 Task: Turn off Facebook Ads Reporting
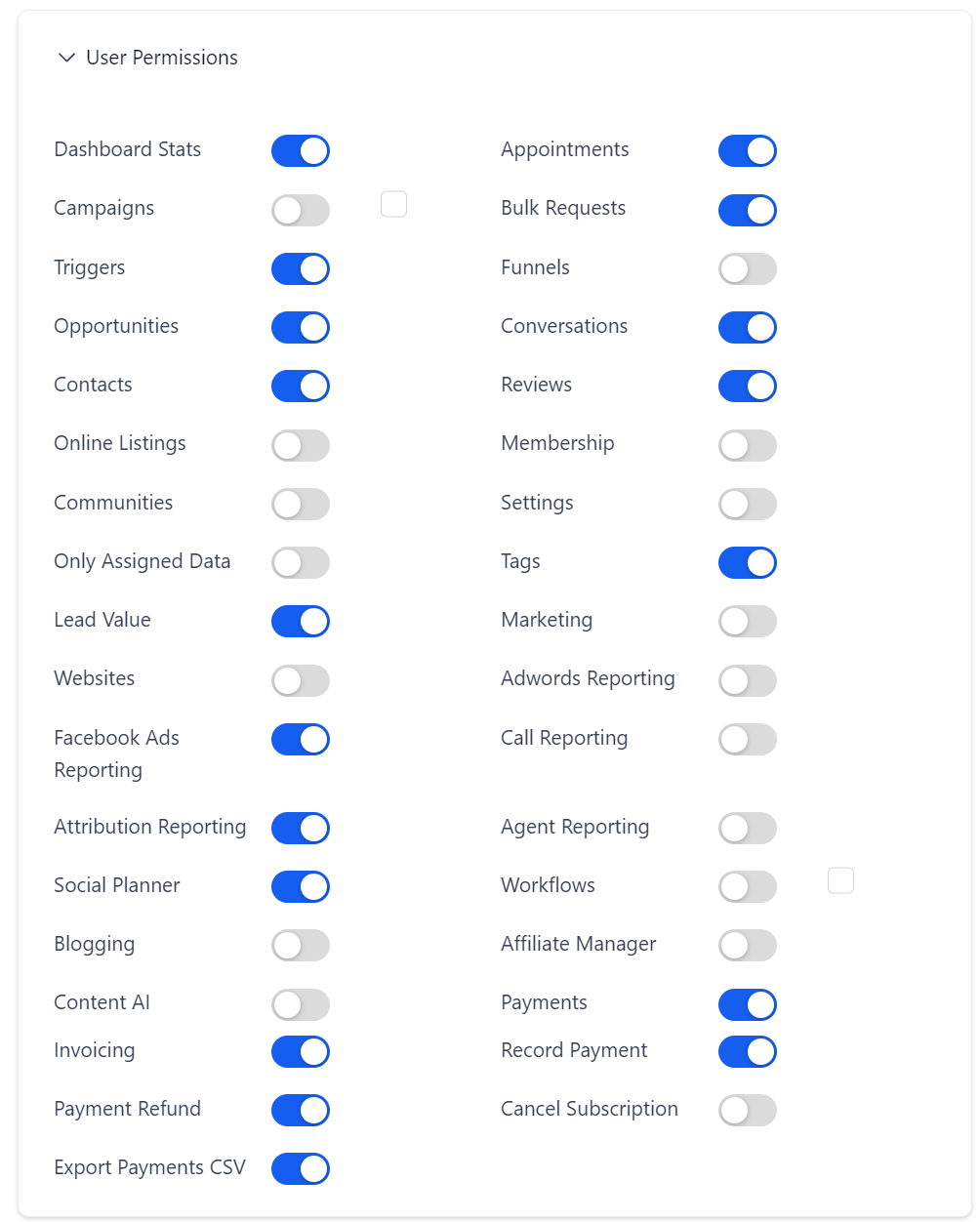click(x=301, y=739)
